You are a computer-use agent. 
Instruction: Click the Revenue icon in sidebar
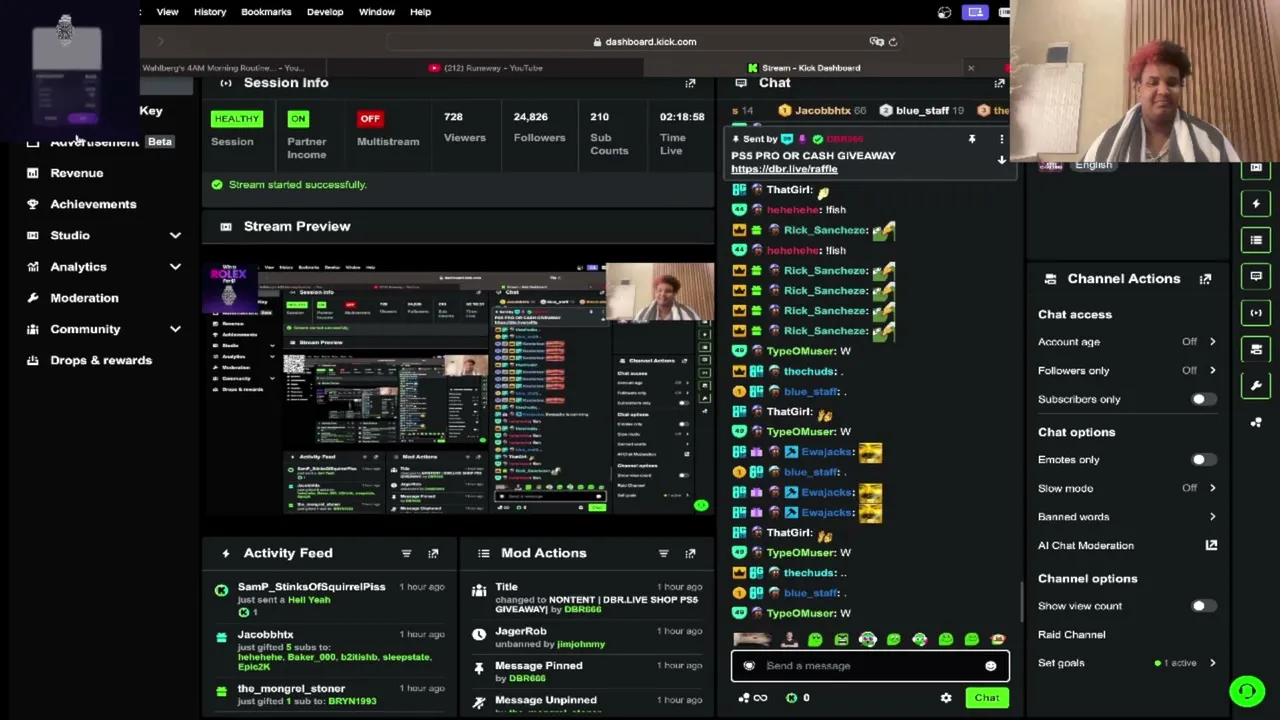[33, 173]
